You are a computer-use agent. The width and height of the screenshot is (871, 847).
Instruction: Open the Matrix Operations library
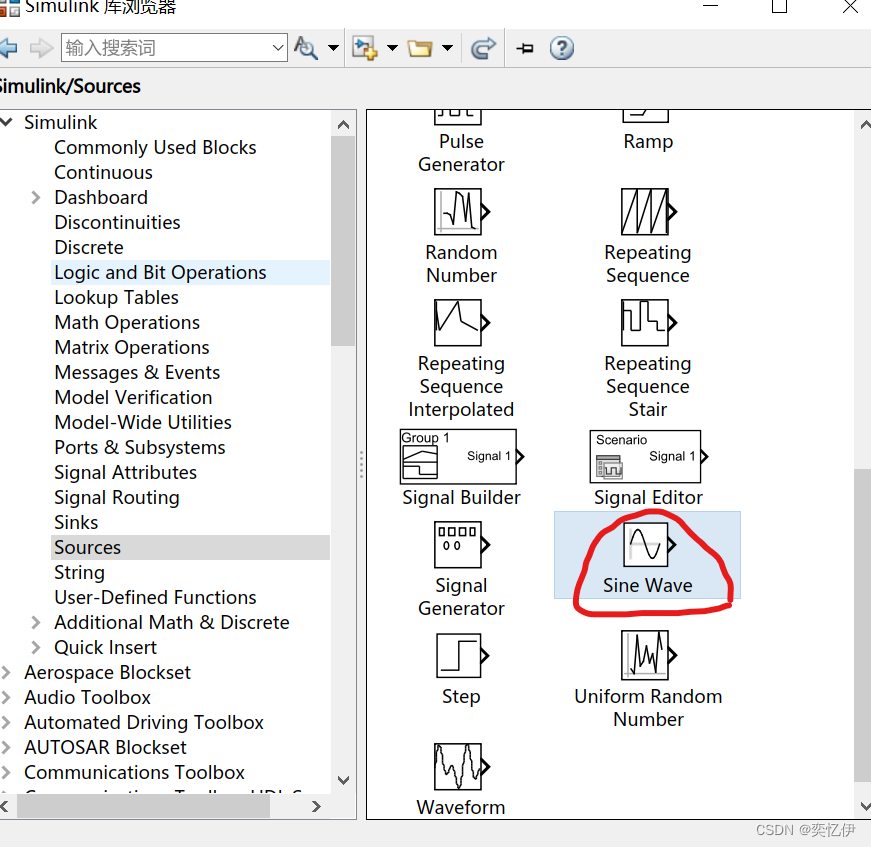(x=132, y=347)
